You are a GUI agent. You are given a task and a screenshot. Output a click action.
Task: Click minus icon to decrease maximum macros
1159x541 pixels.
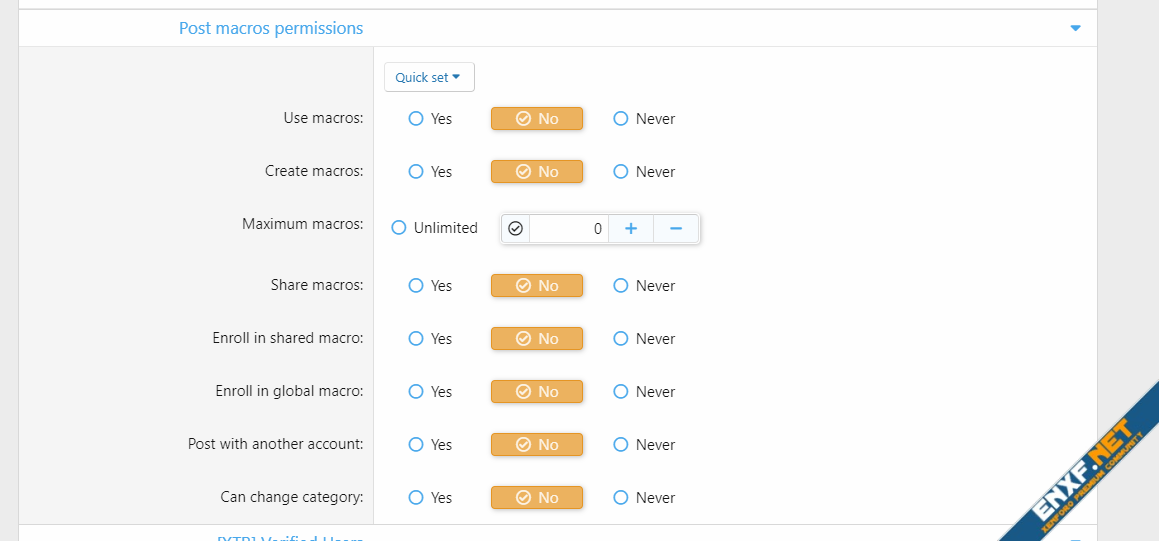[676, 228]
